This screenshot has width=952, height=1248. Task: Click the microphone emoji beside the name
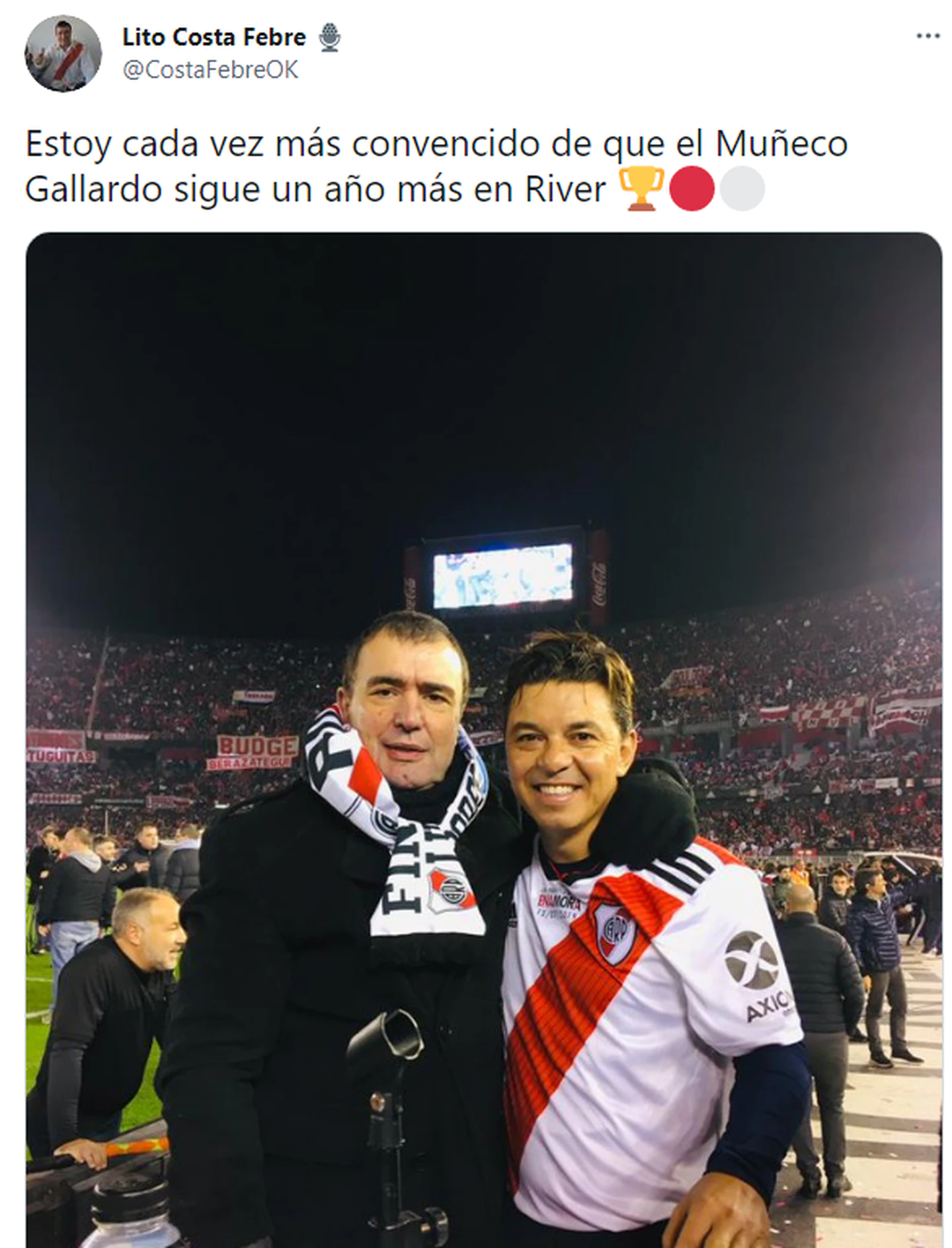tap(330, 38)
